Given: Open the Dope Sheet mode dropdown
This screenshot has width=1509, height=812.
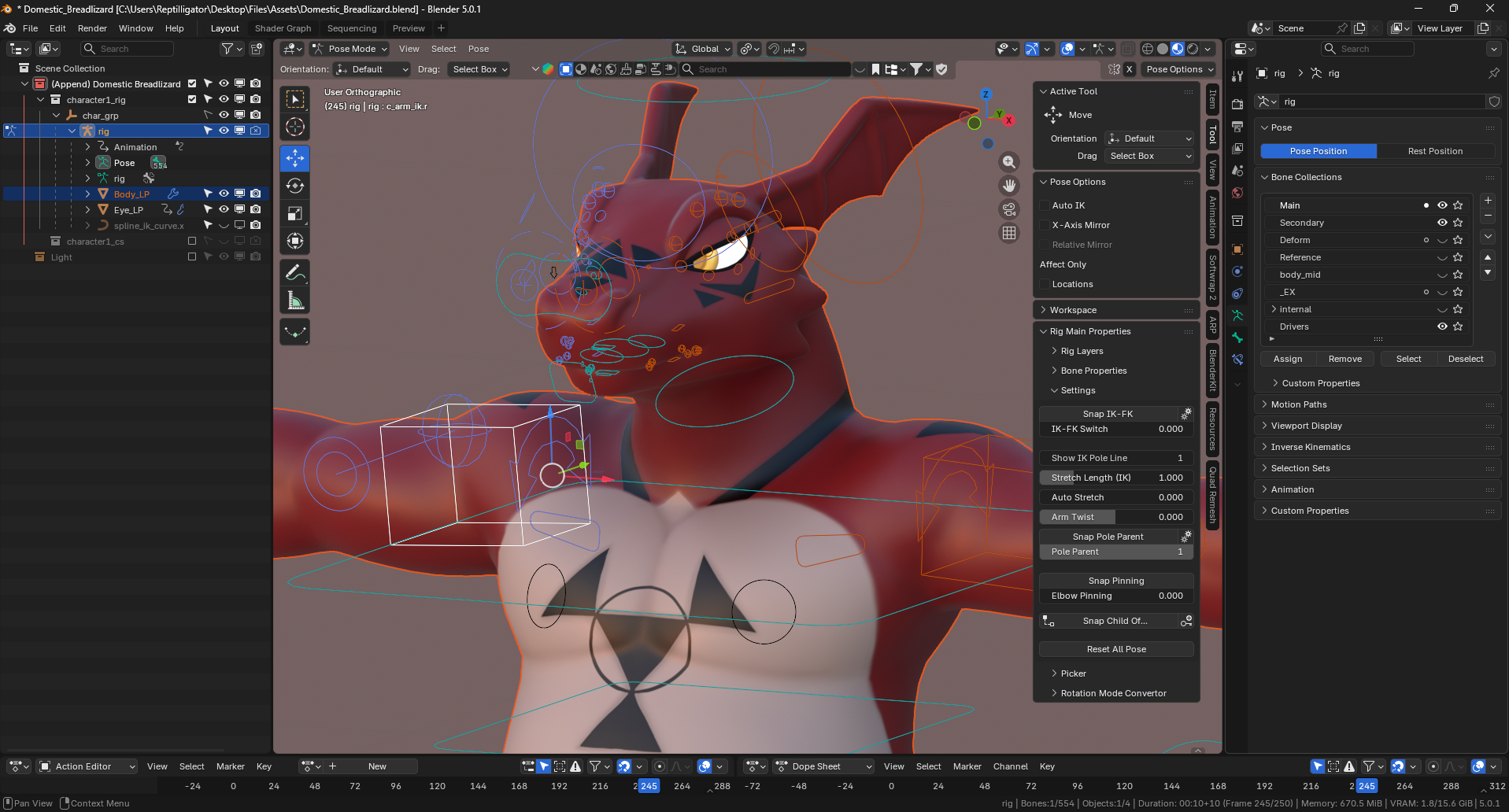Looking at the screenshot, I should (823, 766).
